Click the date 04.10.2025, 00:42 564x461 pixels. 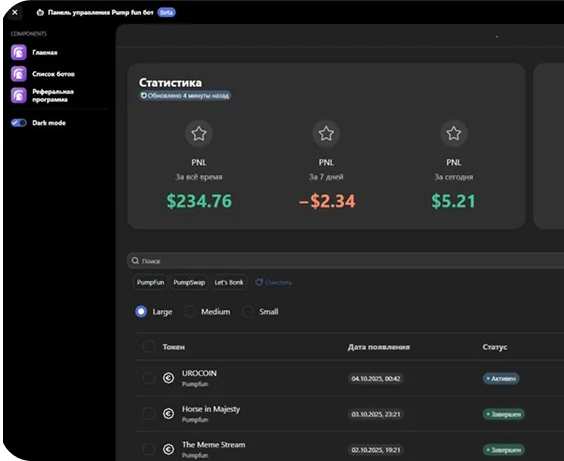pos(376,379)
